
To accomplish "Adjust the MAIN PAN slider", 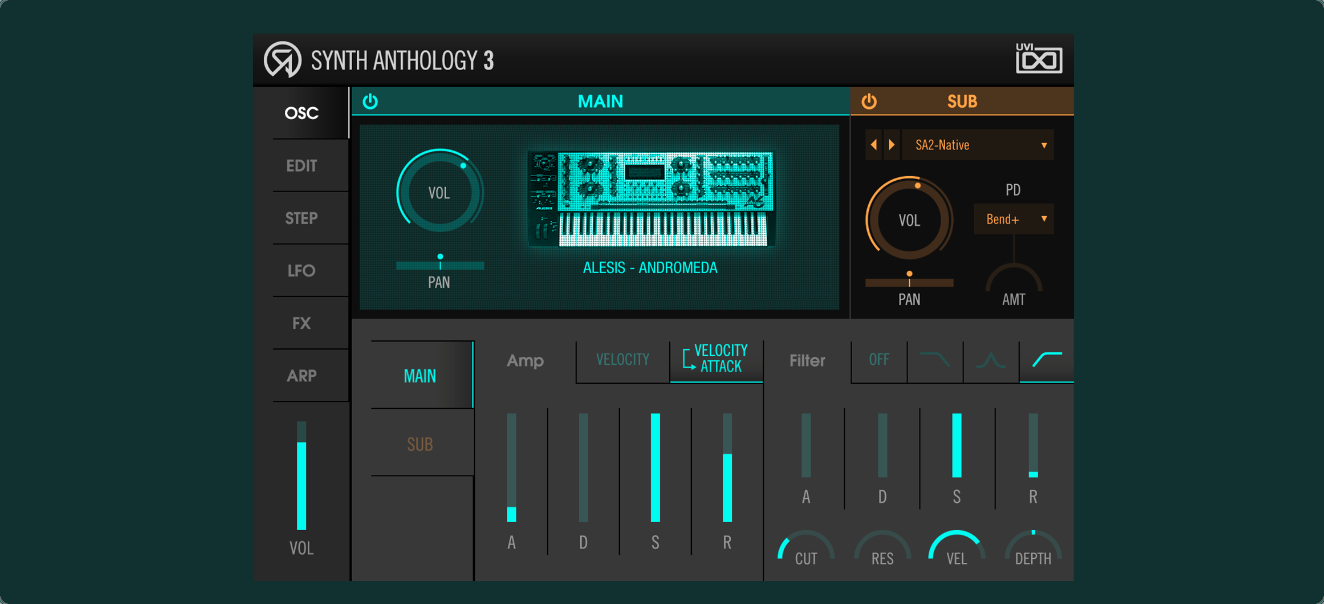I will (x=440, y=265).
